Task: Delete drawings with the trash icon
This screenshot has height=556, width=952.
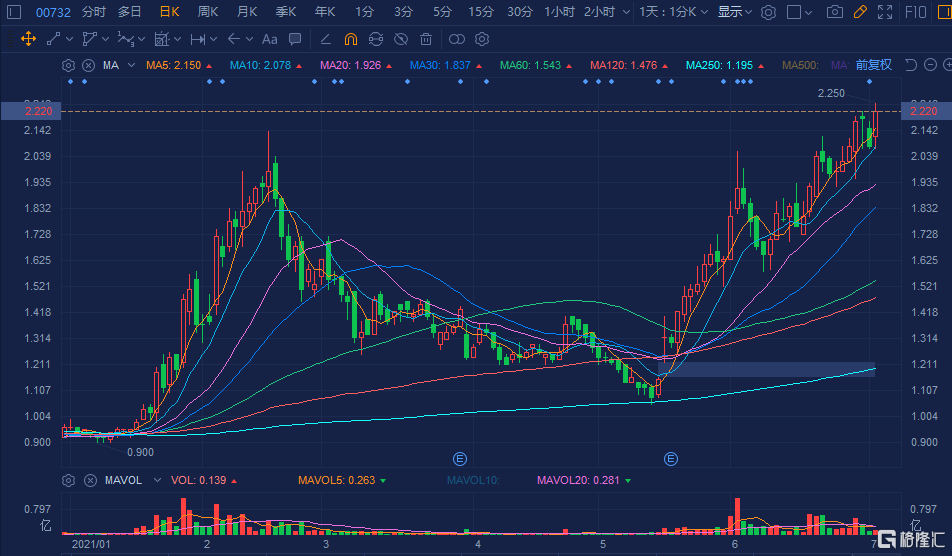Action: 426,39
